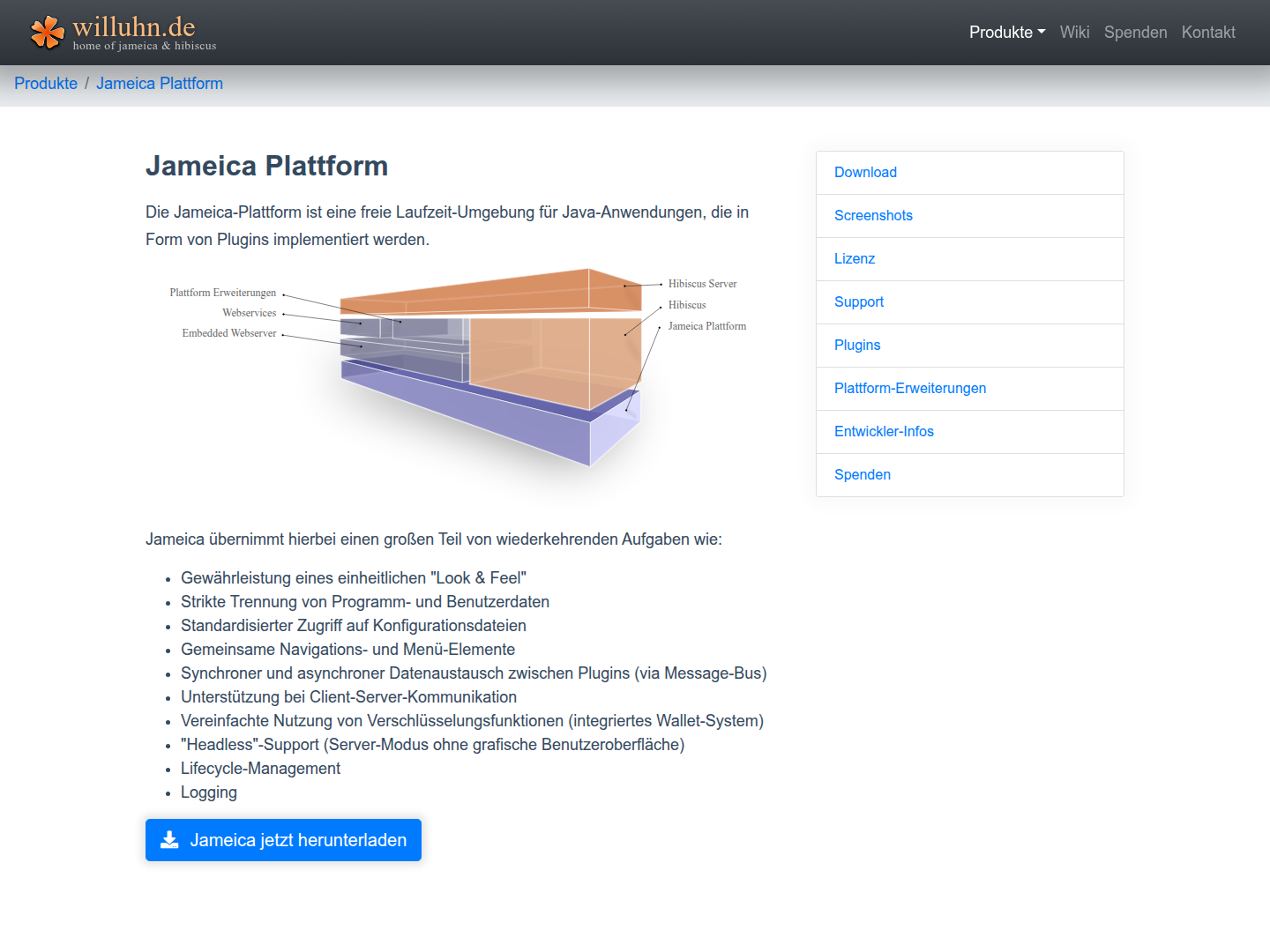Open the Kontakt page
The image size is (1270, 952).
pyautogui.click(x=1208, y=33)
